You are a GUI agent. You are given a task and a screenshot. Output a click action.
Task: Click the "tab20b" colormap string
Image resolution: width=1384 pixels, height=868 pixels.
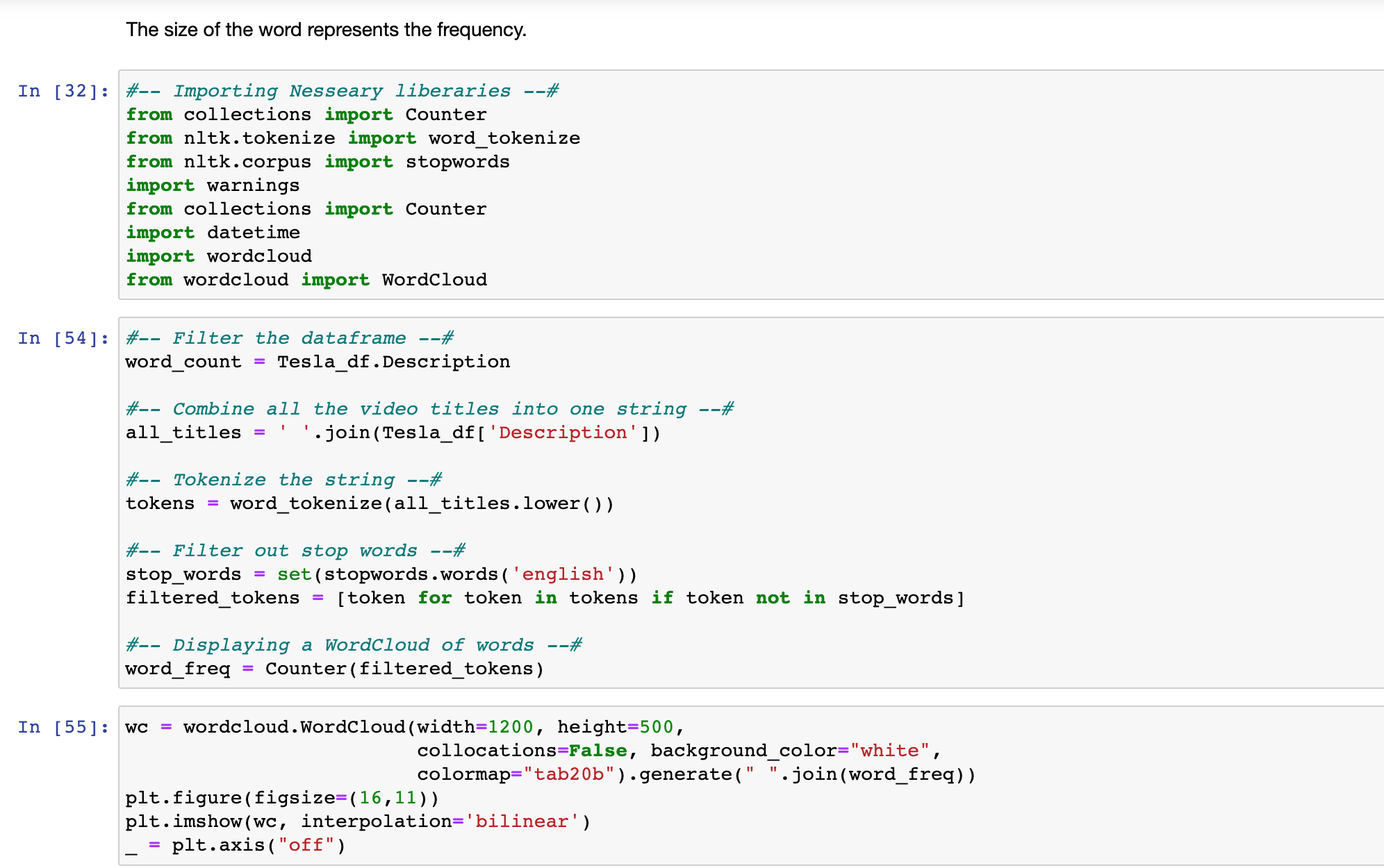[x=569, y=774]
